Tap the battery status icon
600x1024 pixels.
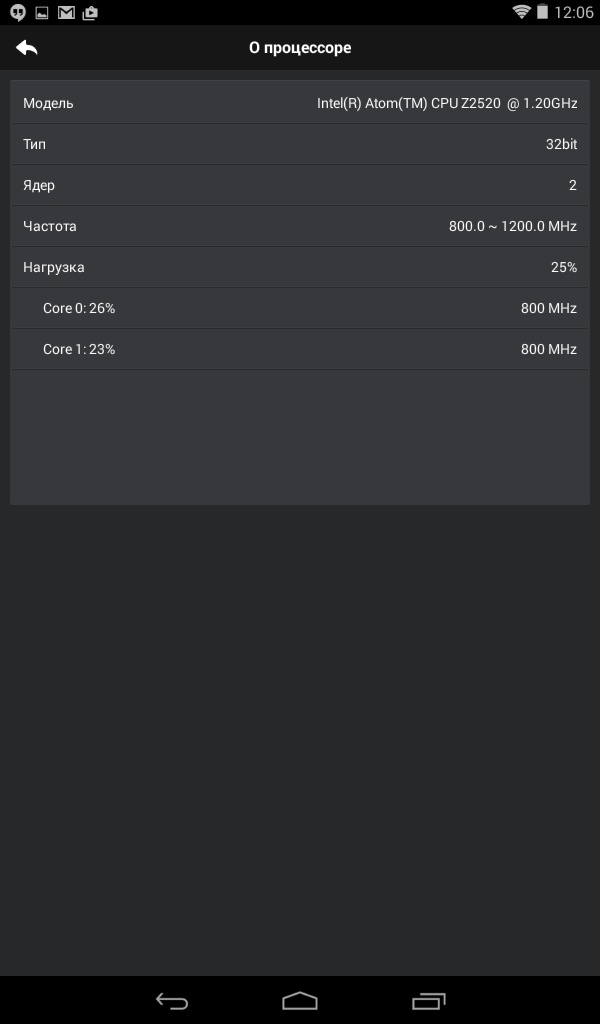tap(543, 12)
